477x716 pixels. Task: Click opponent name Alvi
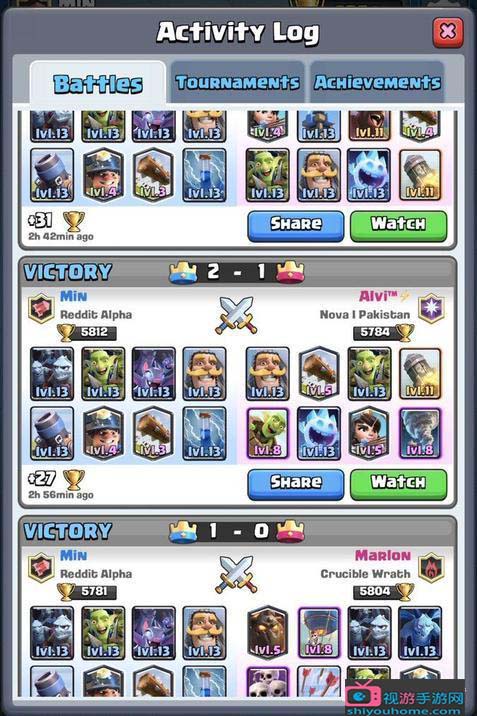(x=378, y=296)
